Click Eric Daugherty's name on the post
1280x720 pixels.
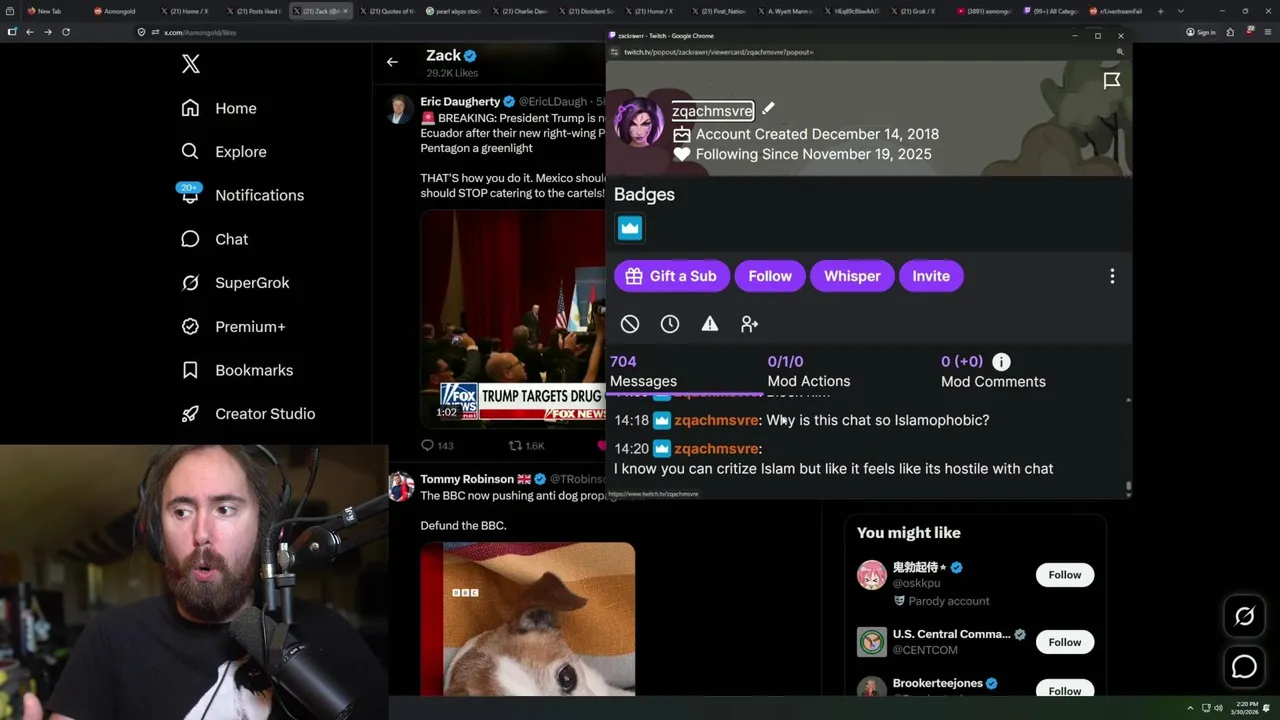click(x=460, y=102)
